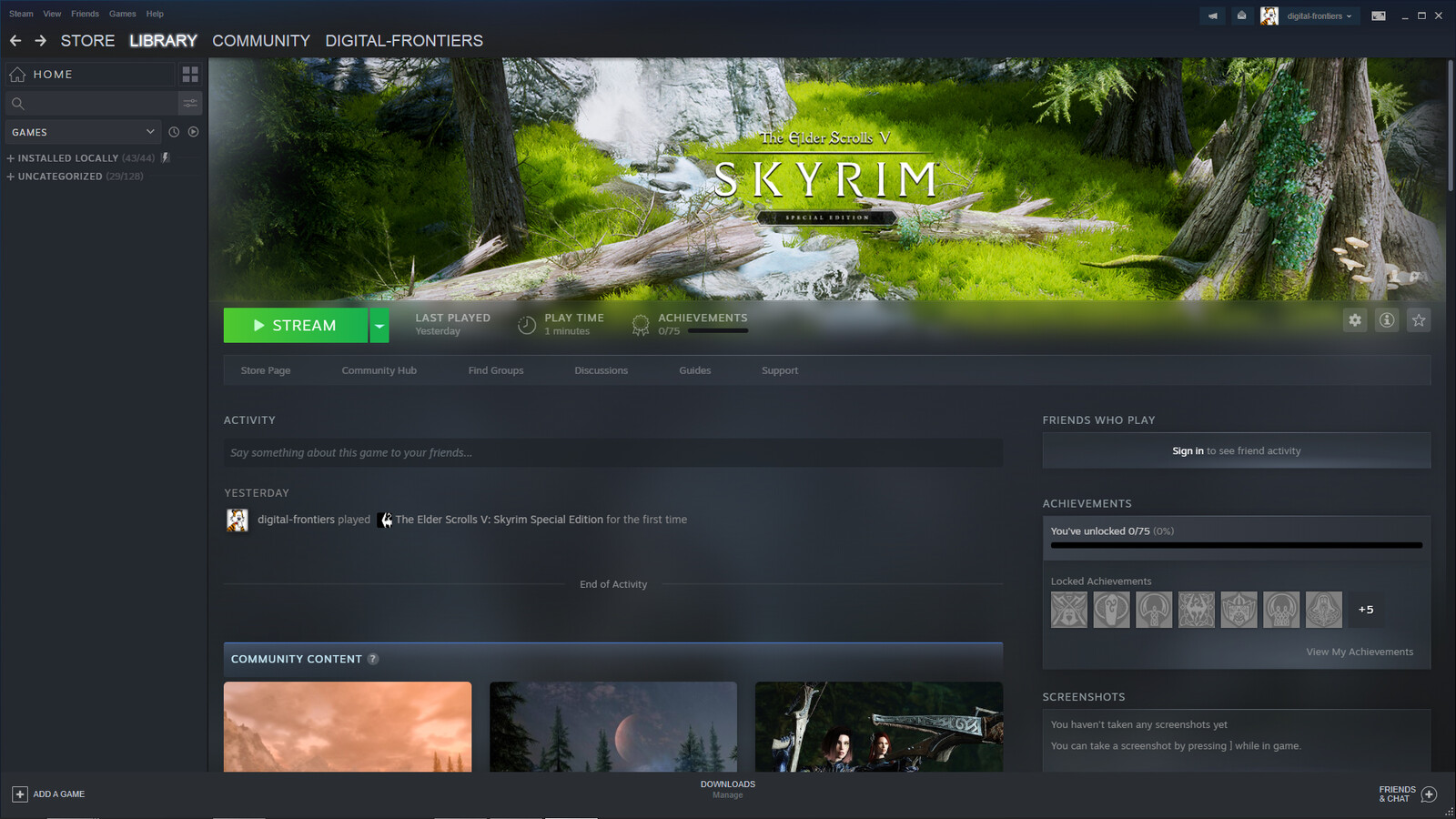Click the big green Stream button
Viewport: 1456px width, 819px height.
coord(296,325)
